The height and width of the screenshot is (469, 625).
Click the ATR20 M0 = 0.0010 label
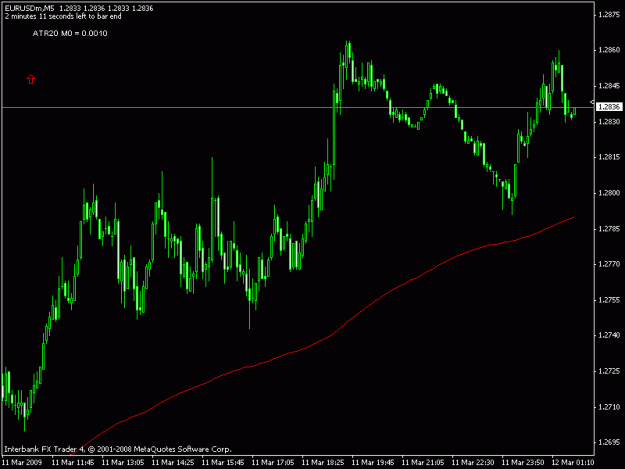coord(70,33)
